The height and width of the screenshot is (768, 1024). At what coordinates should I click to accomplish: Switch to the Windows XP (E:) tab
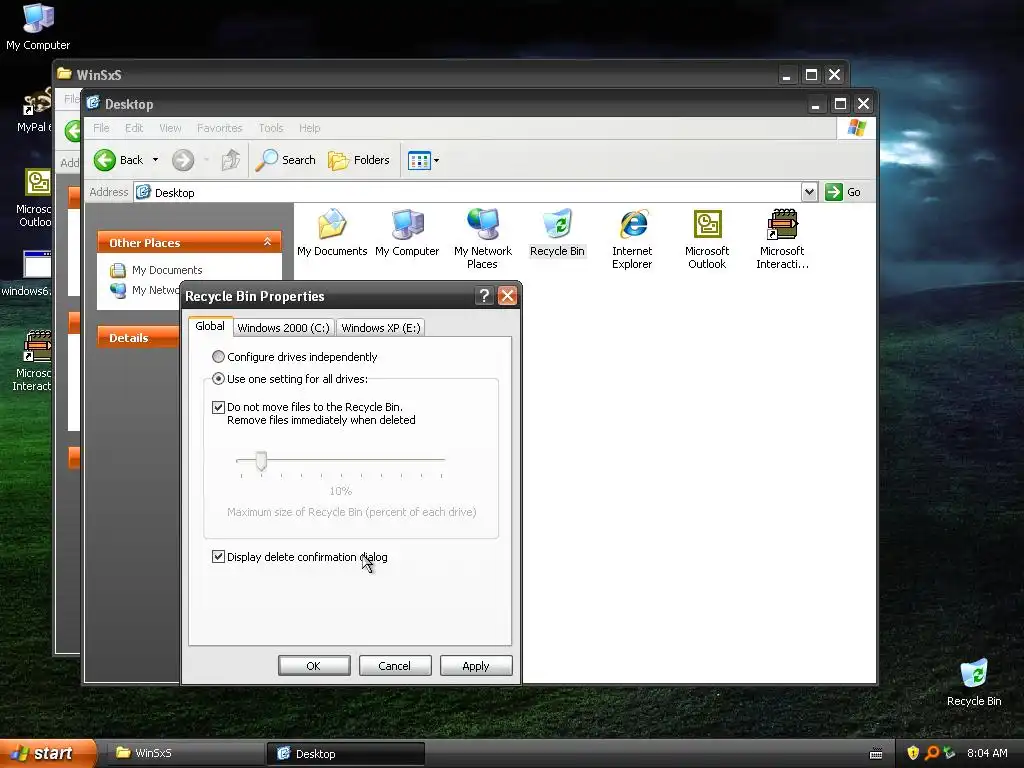tap(381, 328)
